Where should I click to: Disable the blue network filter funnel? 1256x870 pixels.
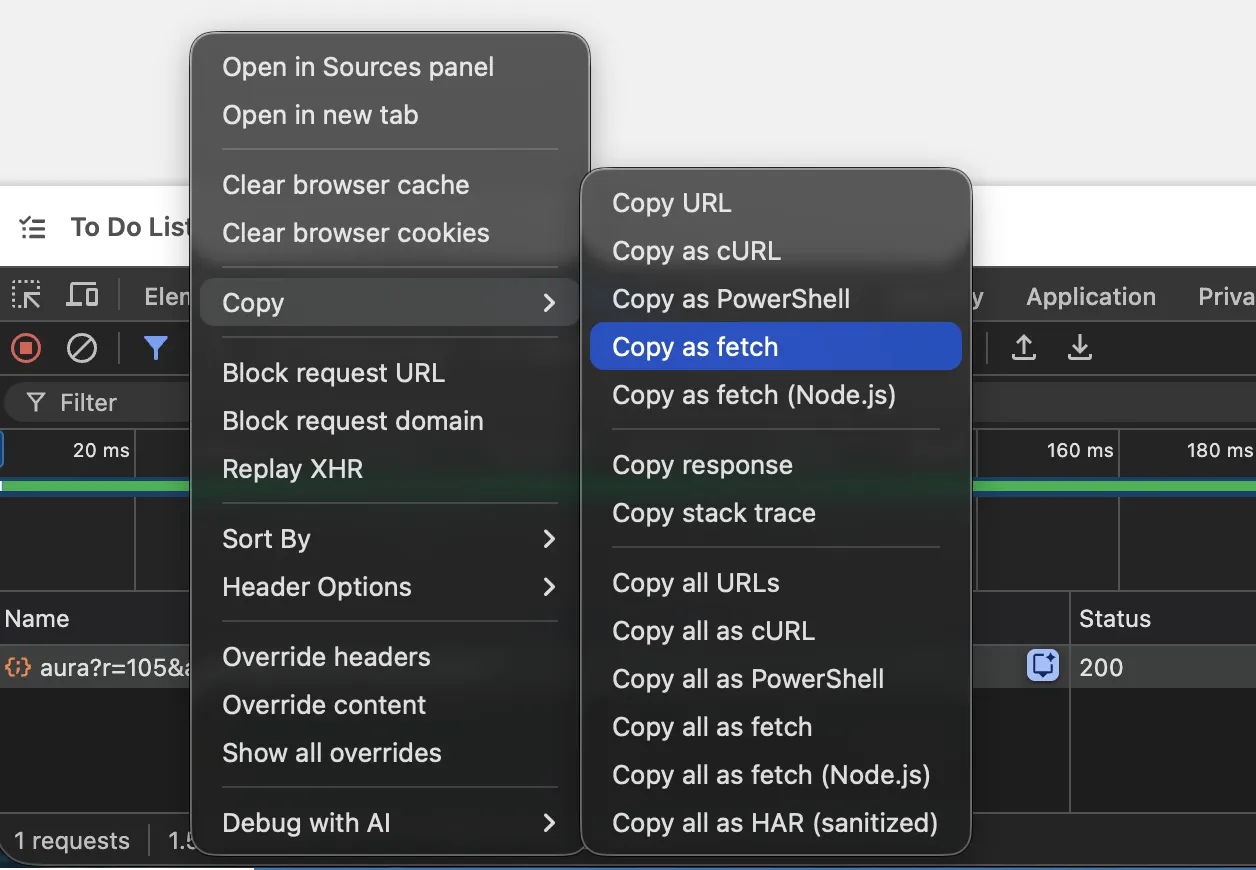155,348
